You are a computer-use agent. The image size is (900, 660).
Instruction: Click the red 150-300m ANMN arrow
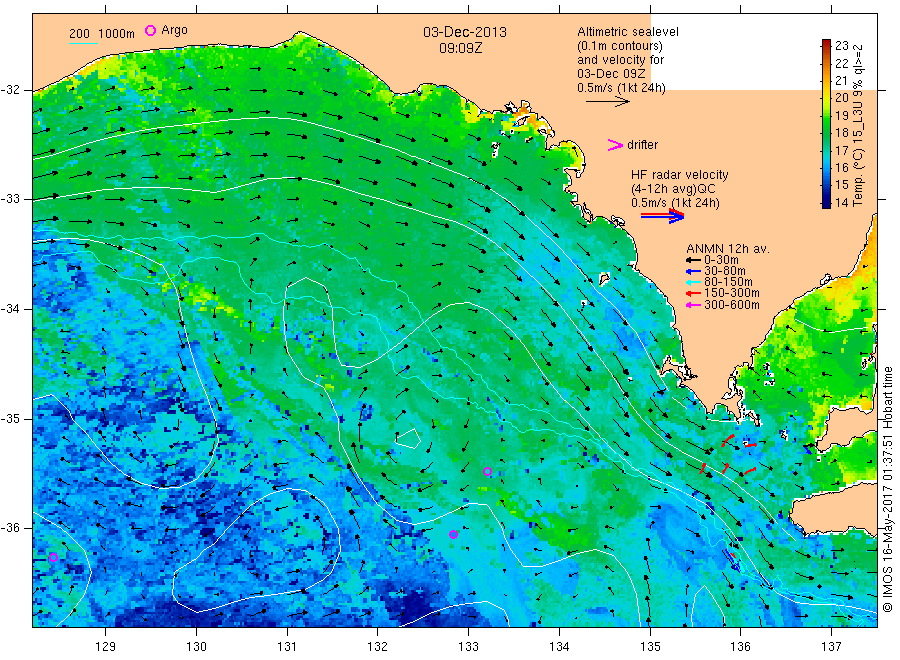click(x=693, y=293)
